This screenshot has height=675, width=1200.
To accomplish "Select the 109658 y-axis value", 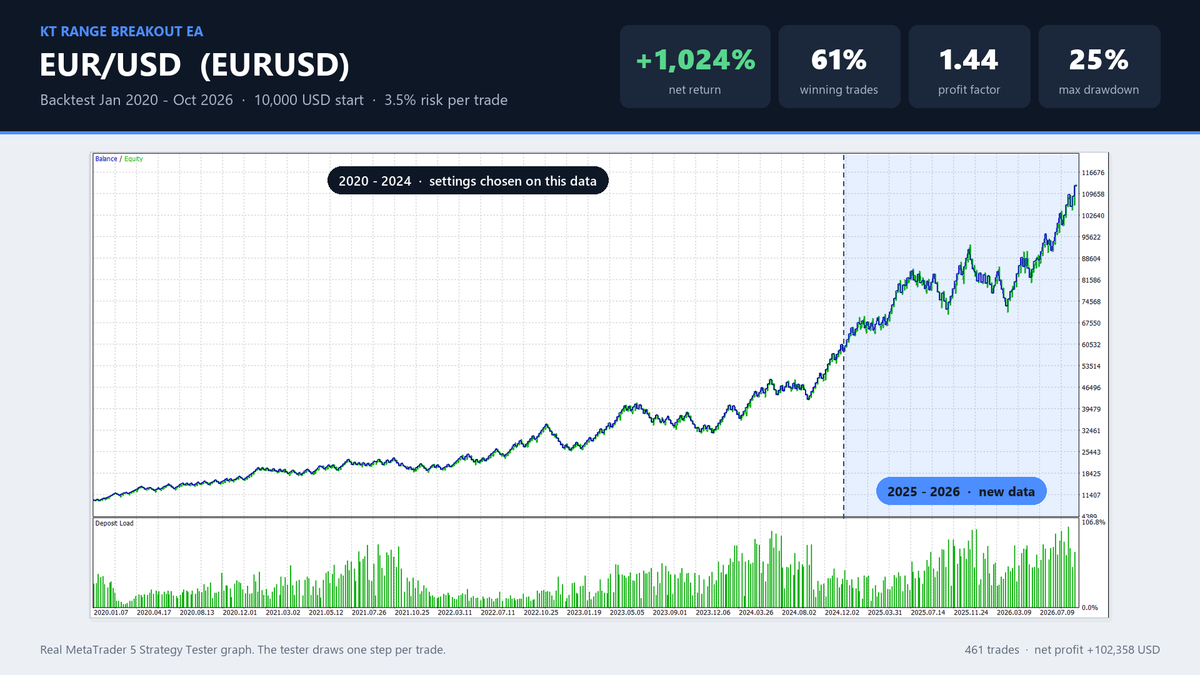I will (1093, 195).
